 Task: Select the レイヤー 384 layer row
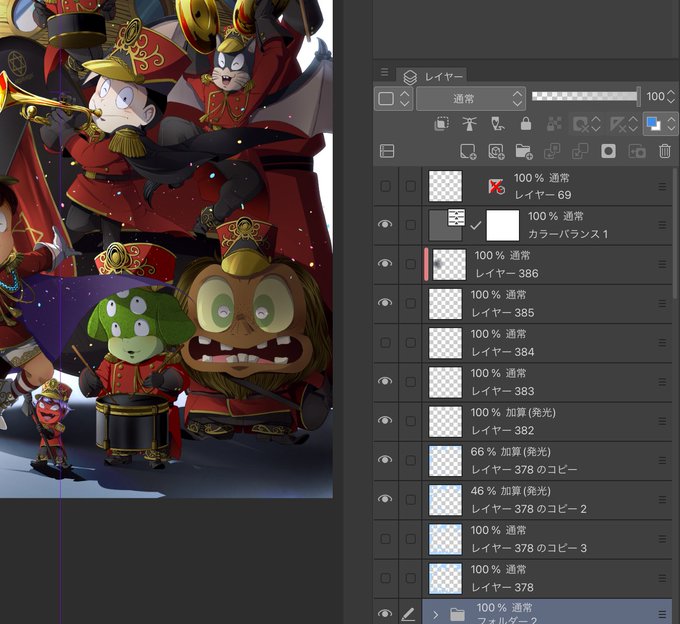pyautogui.click(x=547, y=343)
